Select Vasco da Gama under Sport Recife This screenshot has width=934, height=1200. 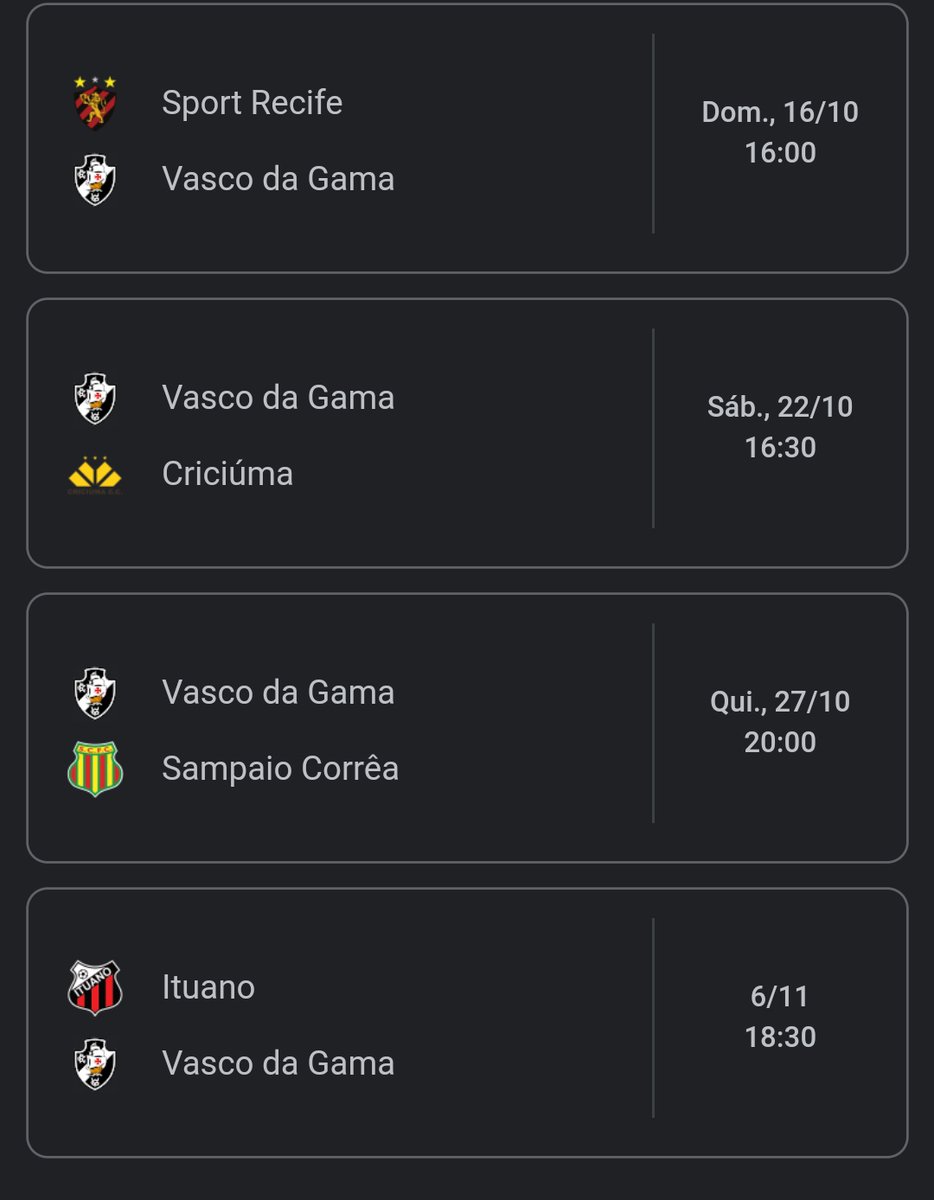(x=278, y=180)
